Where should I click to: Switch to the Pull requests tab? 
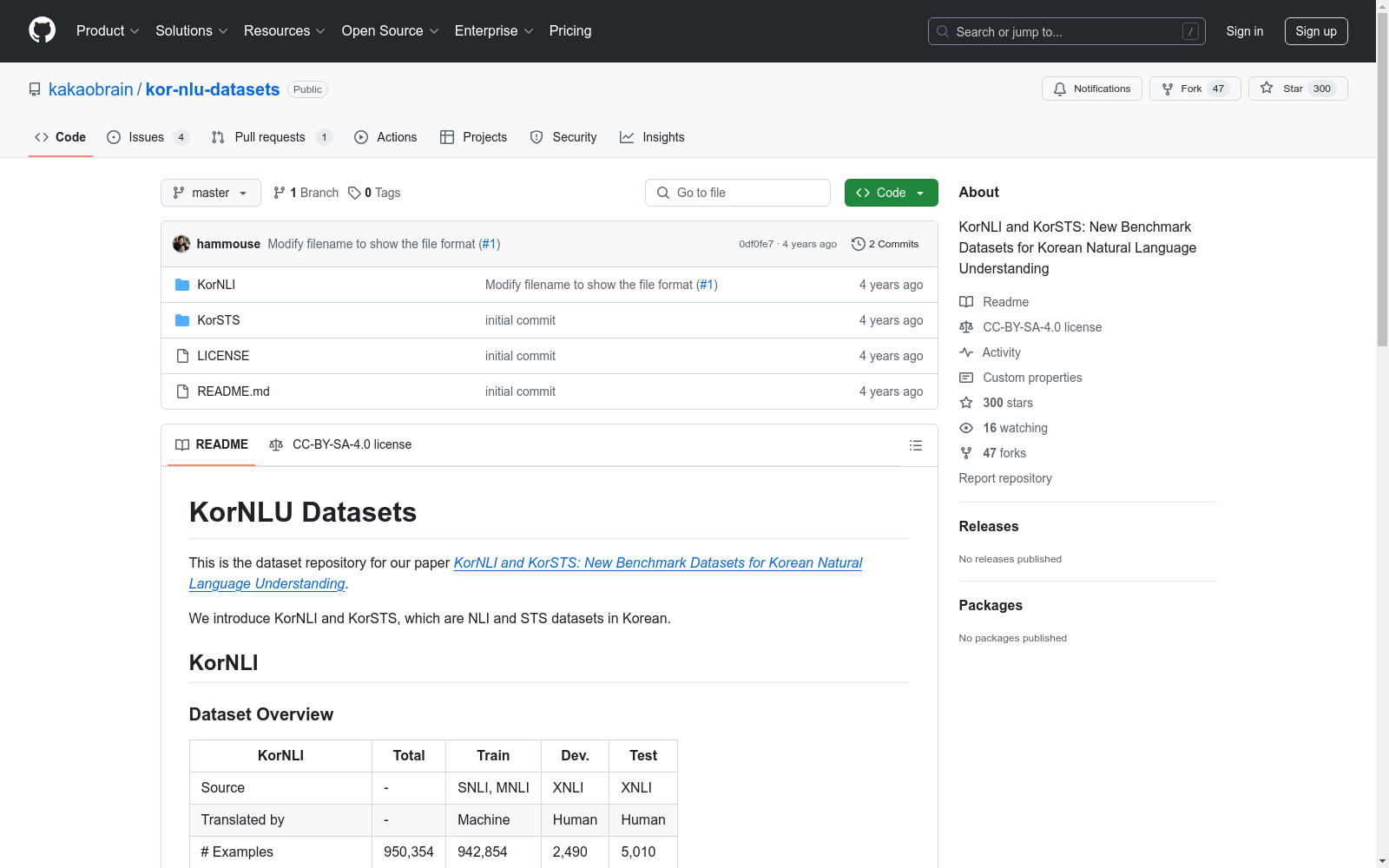point(272,137)
